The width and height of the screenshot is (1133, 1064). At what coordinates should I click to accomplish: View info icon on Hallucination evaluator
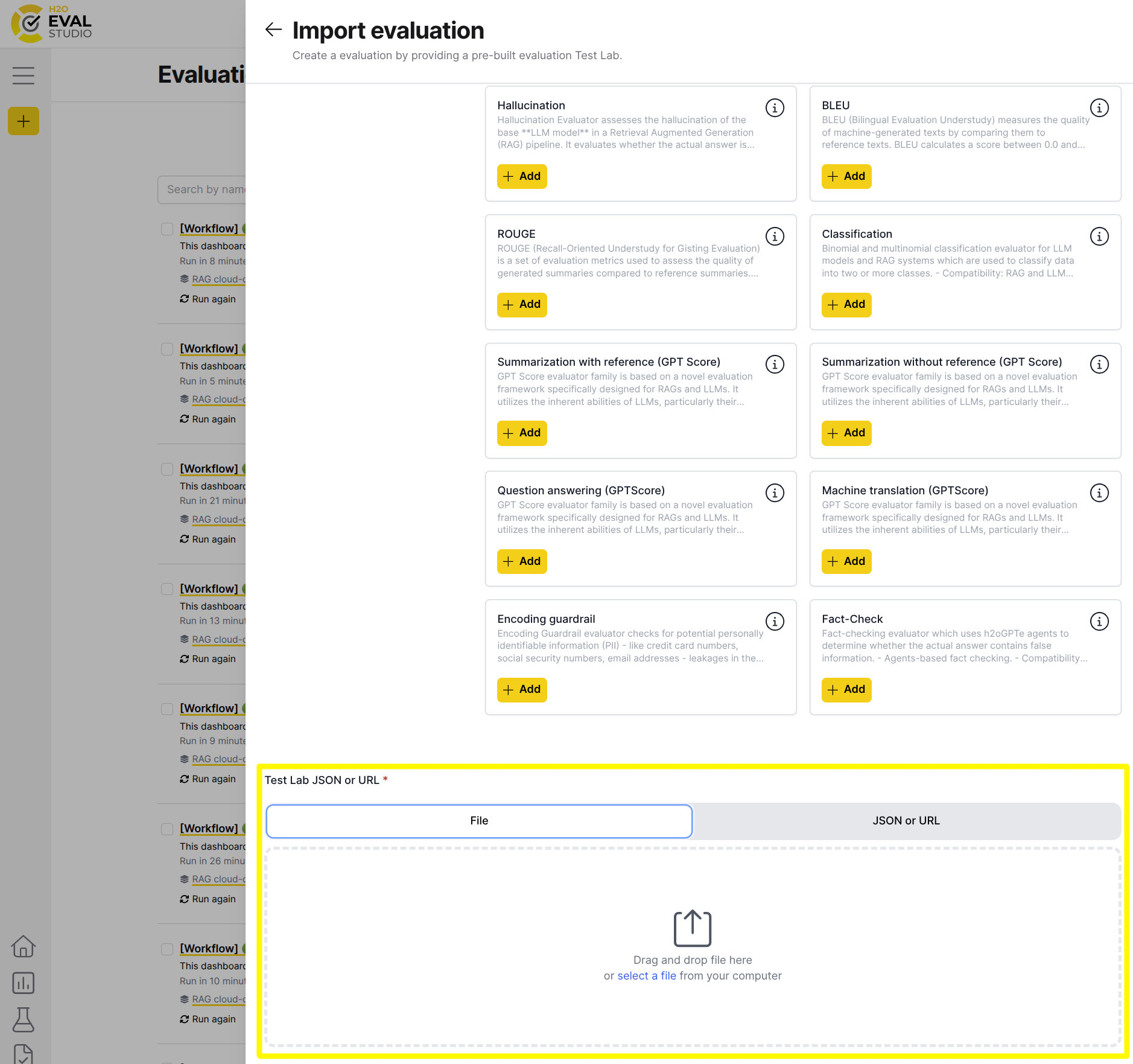coord(775,107)
